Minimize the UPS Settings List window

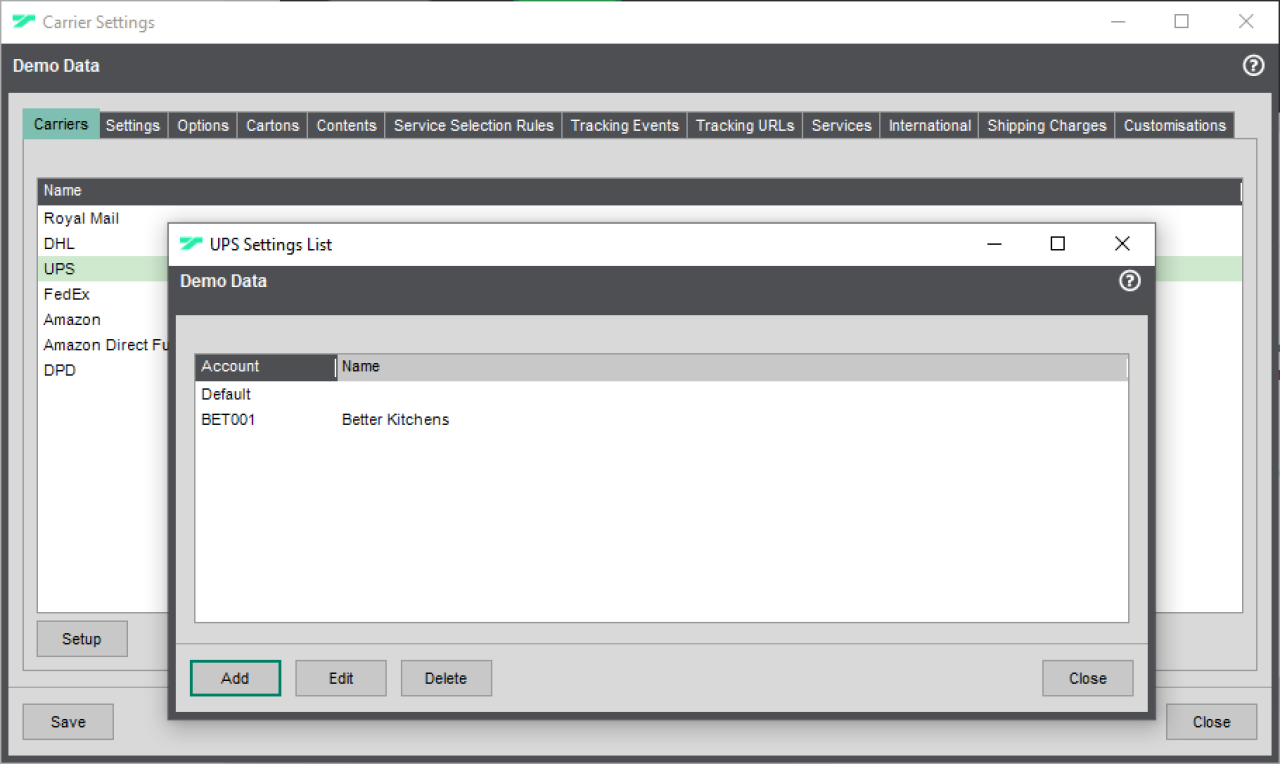(994, 244)
